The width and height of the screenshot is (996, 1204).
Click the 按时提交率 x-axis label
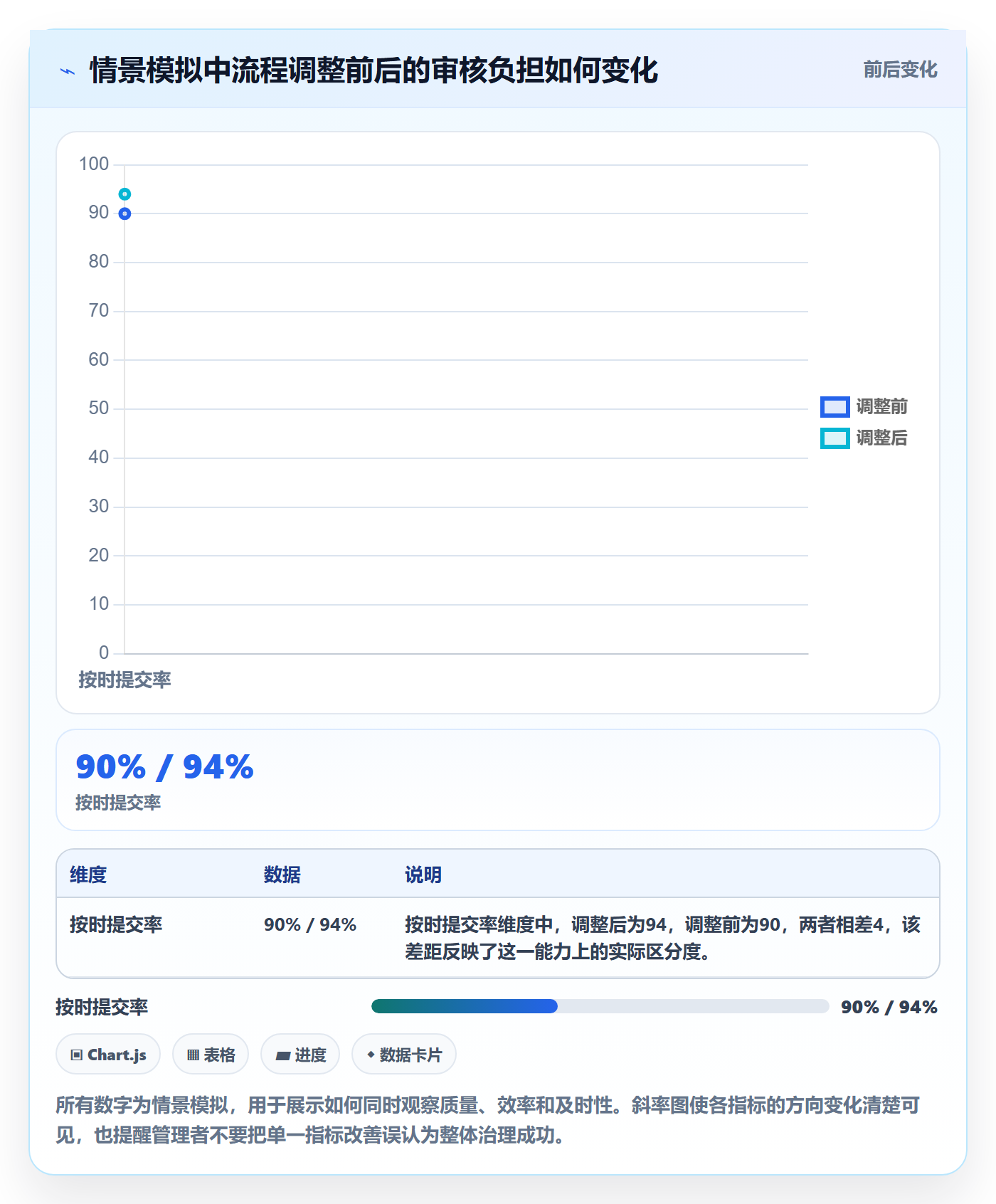(x=124, y=680)
